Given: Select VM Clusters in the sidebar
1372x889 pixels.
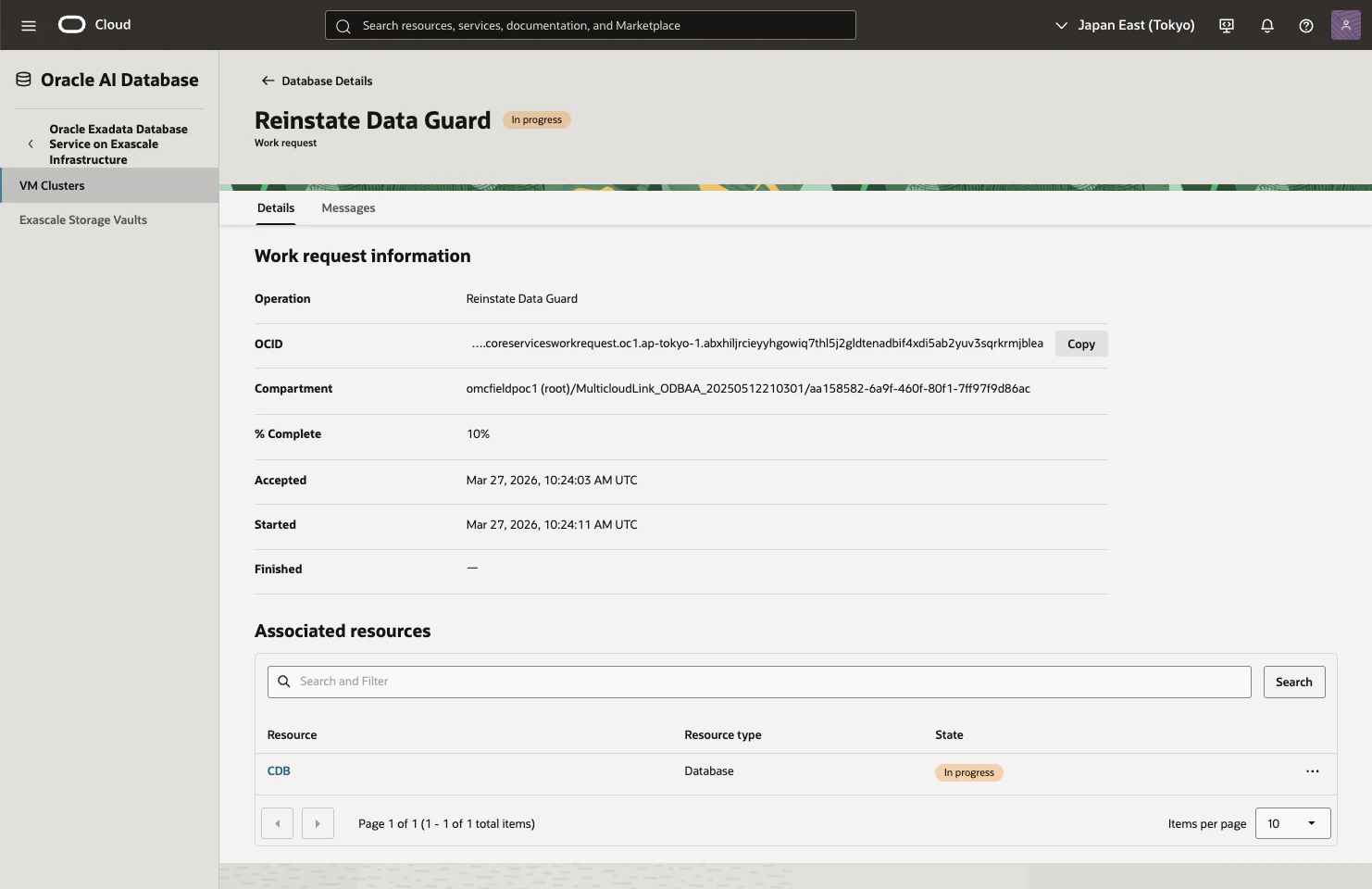Looking at the screenshot, I should pos(109,185).
